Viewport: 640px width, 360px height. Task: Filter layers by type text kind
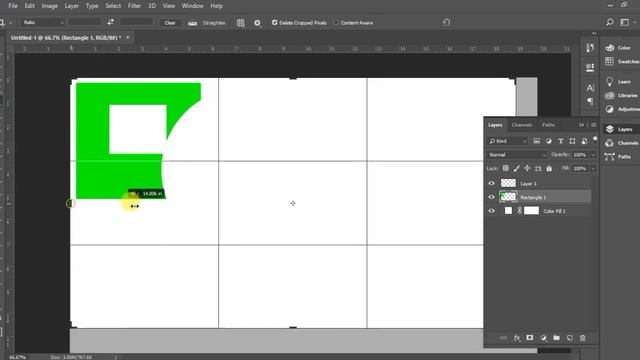tap(560, 141)
